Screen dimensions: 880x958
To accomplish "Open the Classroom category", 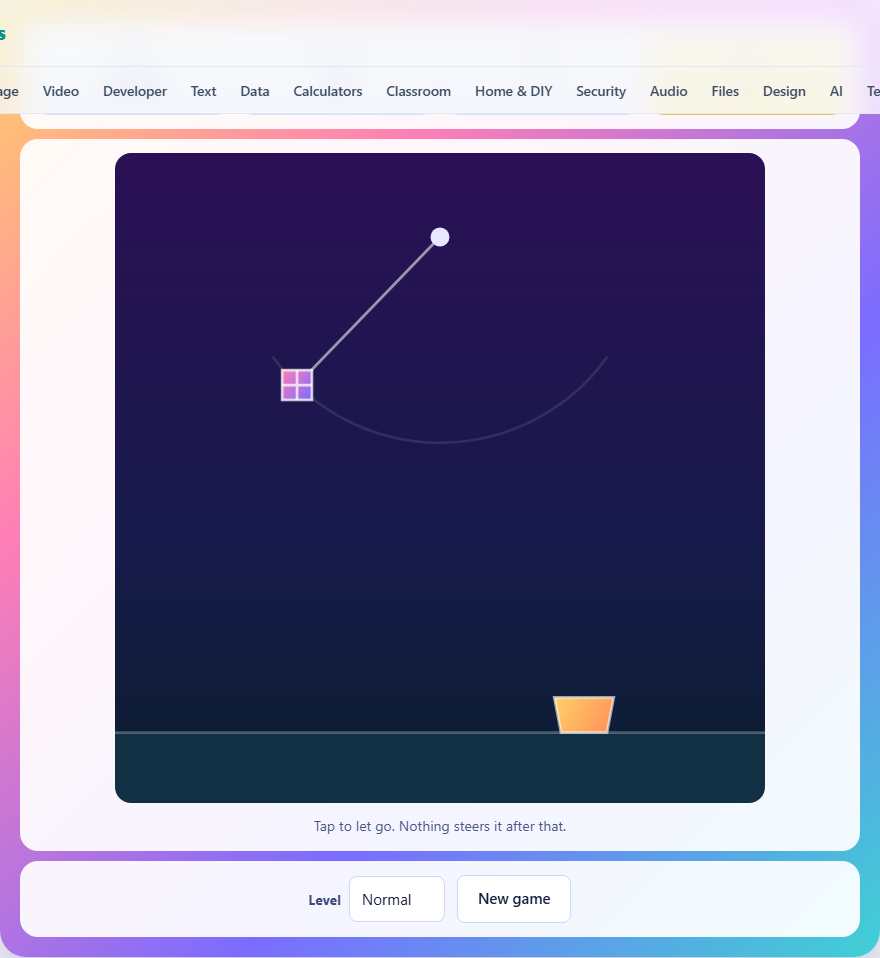I will [x=419, y=91].
